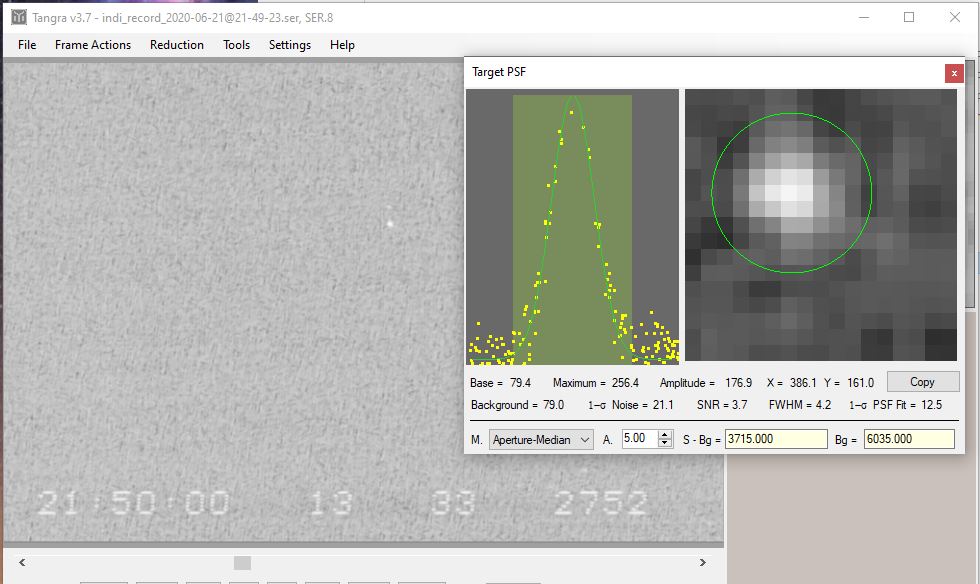Click the bright star in the video frame

coord(390,224)
